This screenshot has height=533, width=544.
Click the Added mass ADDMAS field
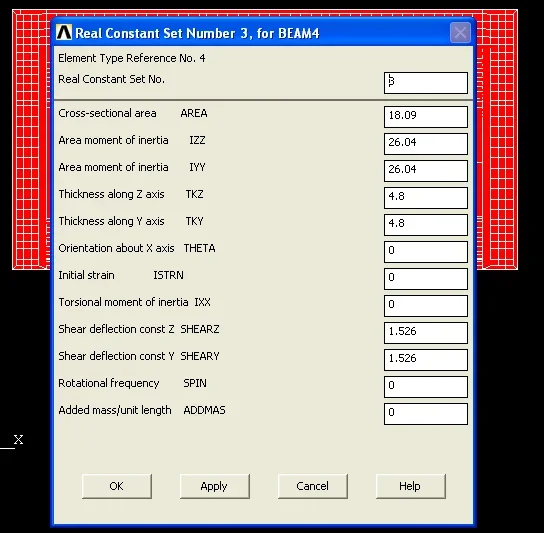tap(426, 414)
